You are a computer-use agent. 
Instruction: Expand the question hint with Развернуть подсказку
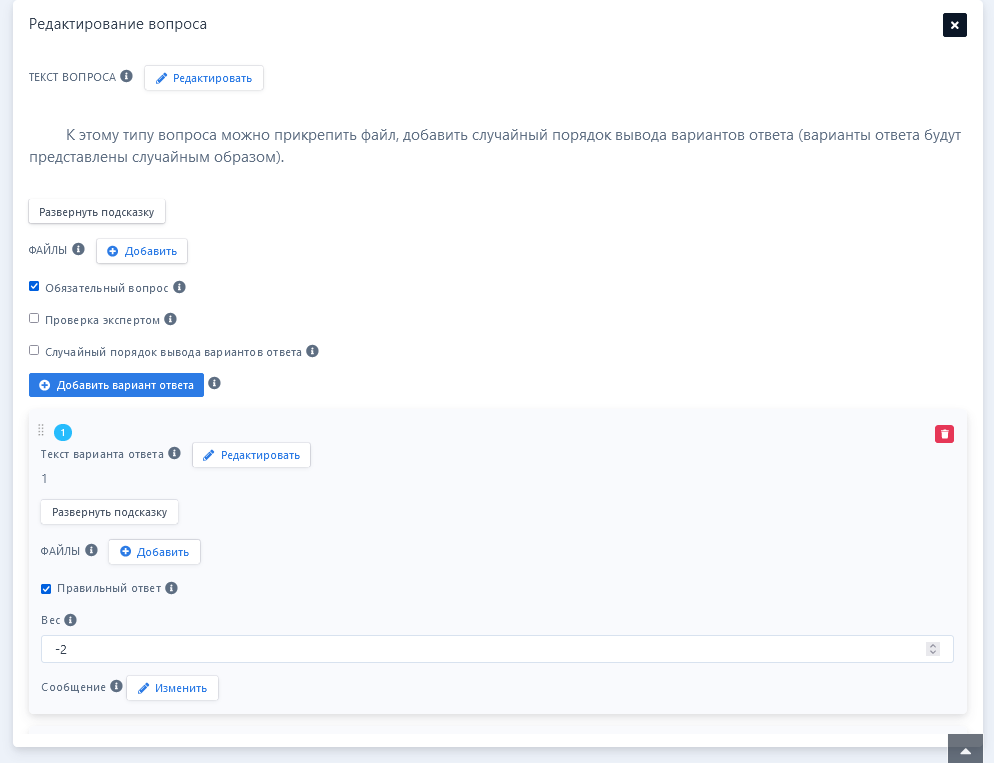(97, 212)
